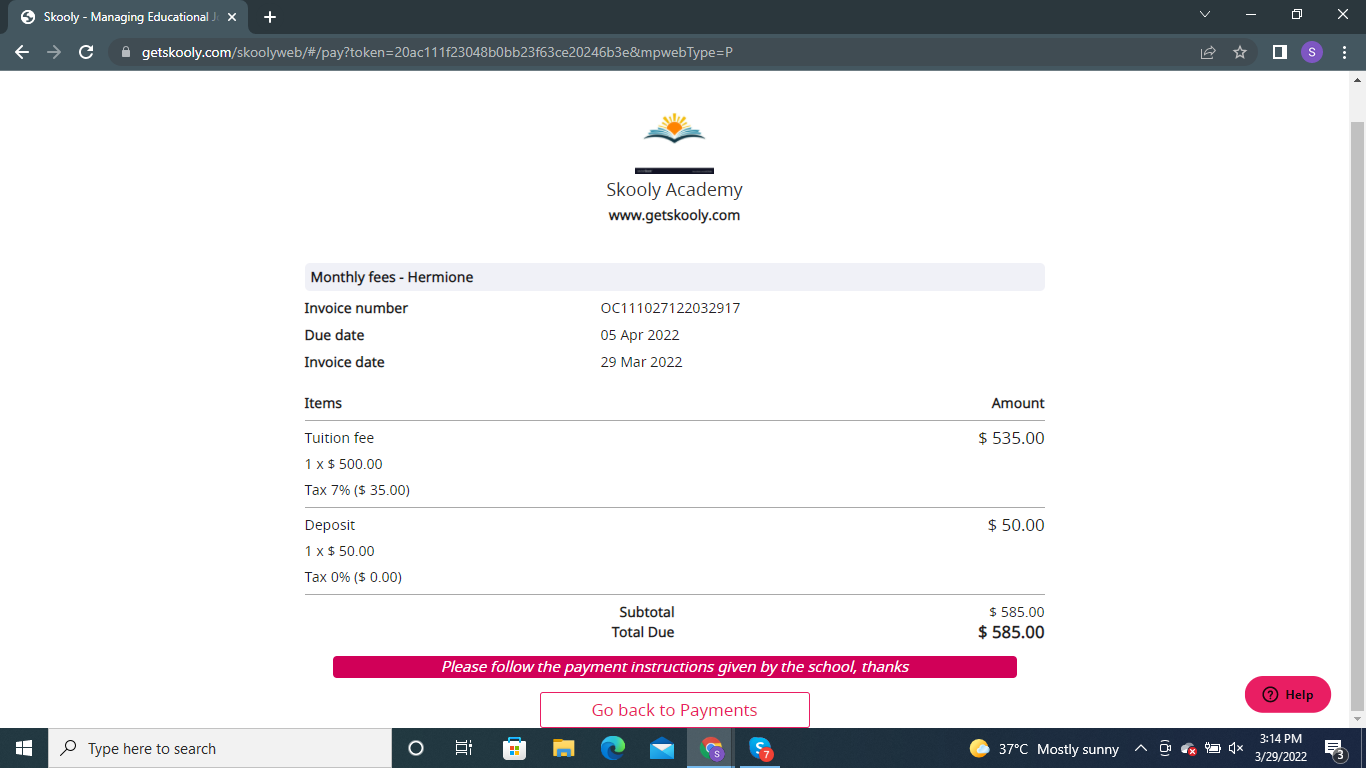Image resolution: width=1366 pixels, height=768 pixels.
Task: Open Skype from taskbar
Action: point(760,748)
